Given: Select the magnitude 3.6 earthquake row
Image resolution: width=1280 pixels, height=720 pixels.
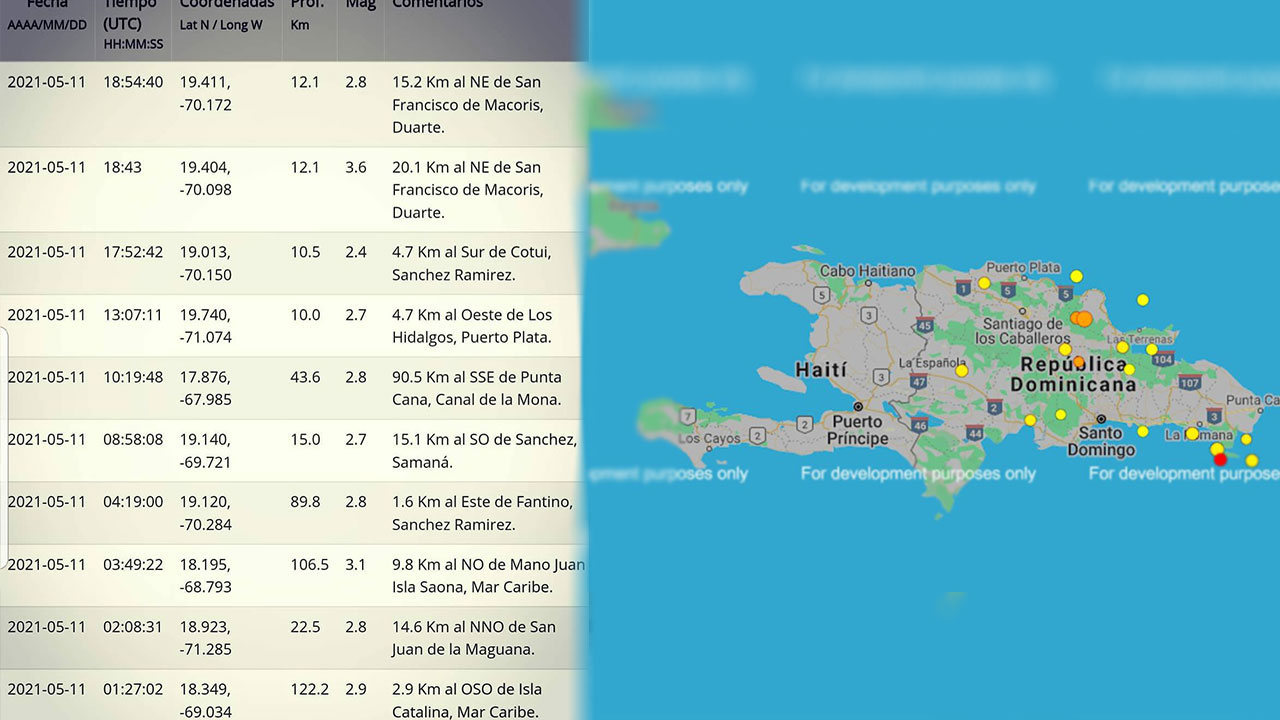Looking at the screenshot, I should pos(290,190).
